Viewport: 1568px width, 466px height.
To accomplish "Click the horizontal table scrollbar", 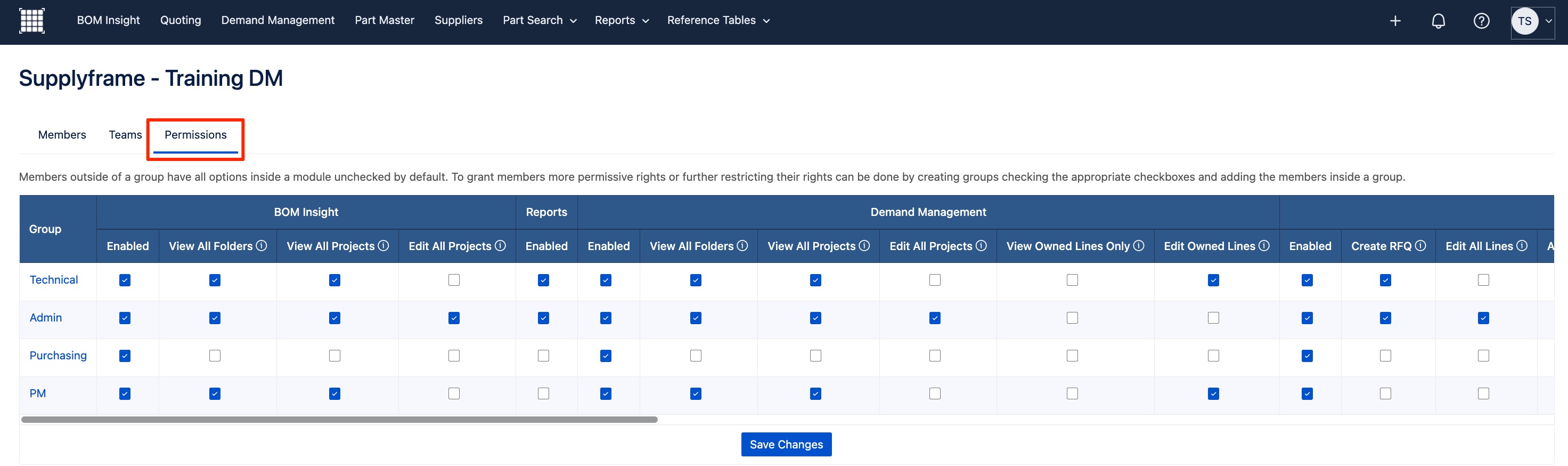I will click(x=340, y=419).
